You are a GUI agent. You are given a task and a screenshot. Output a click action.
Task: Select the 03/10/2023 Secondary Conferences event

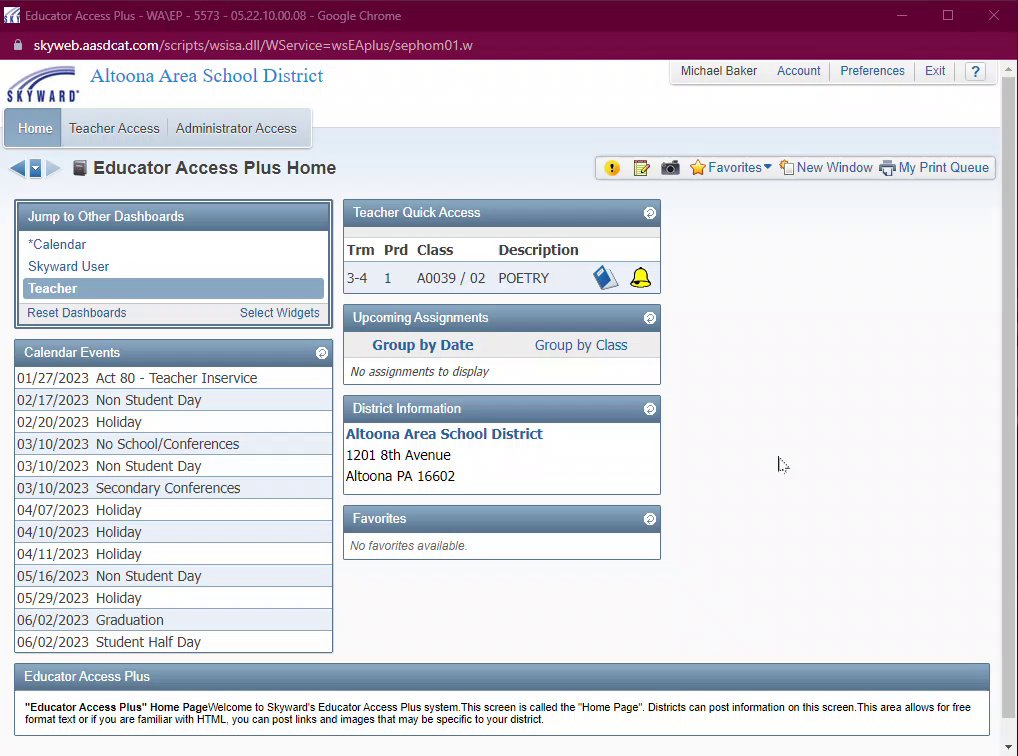pos(173,488)
